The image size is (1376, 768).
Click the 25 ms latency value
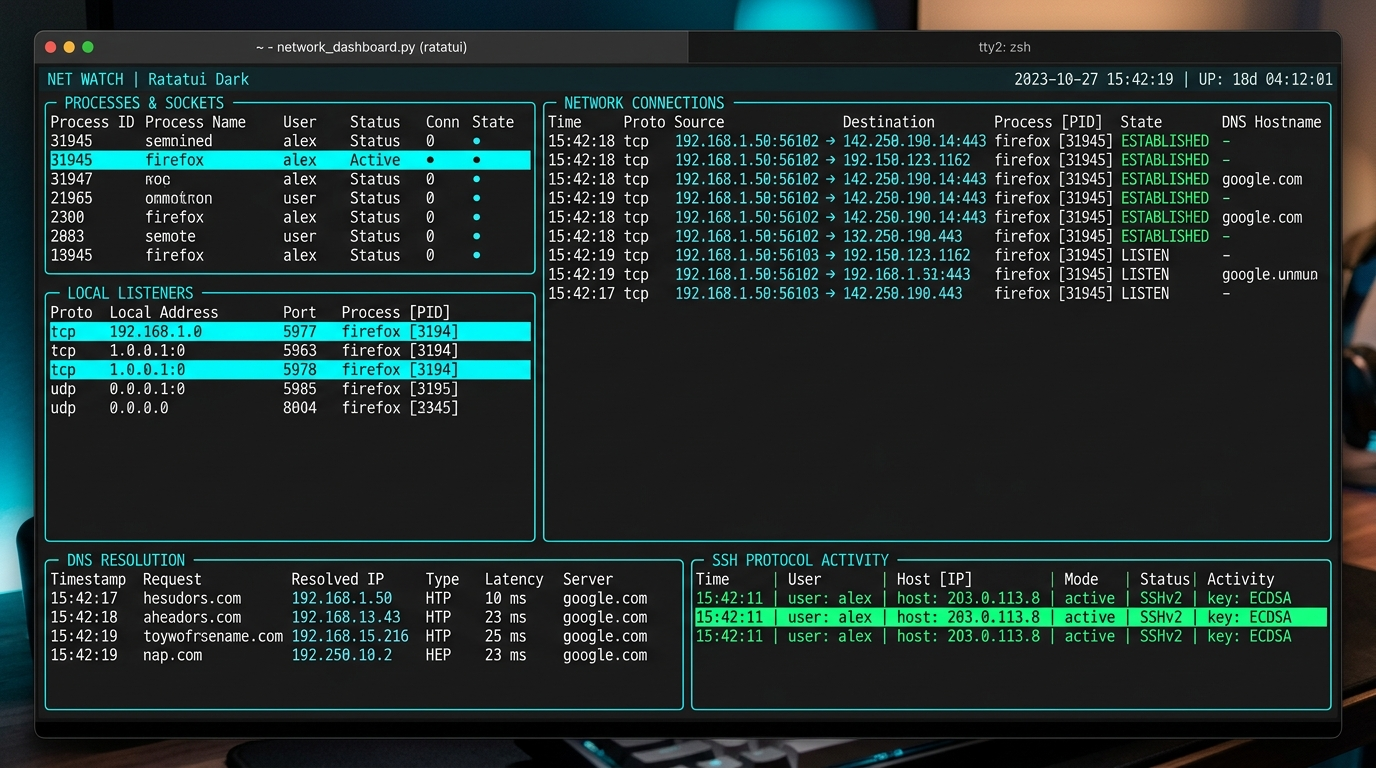[x=506, y=636]
